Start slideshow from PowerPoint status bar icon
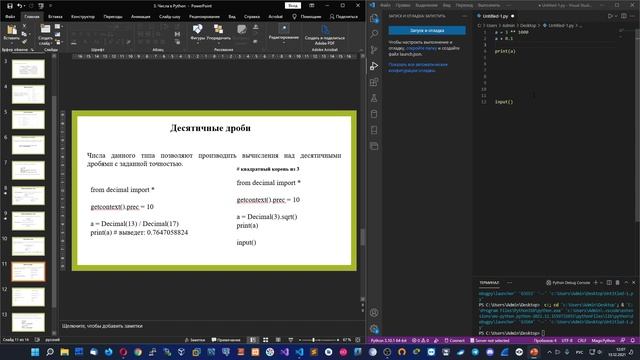 [x=291, y=340]
